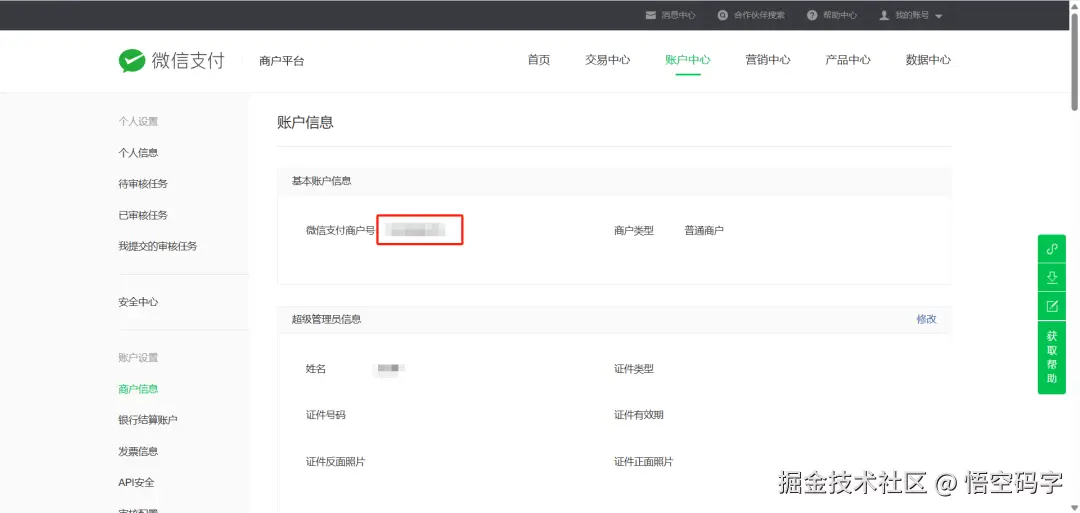The height and width of the screenshot is (513, 1080).
Task: Click the 微信支付商户号 label
Action: tap(340, 230)
